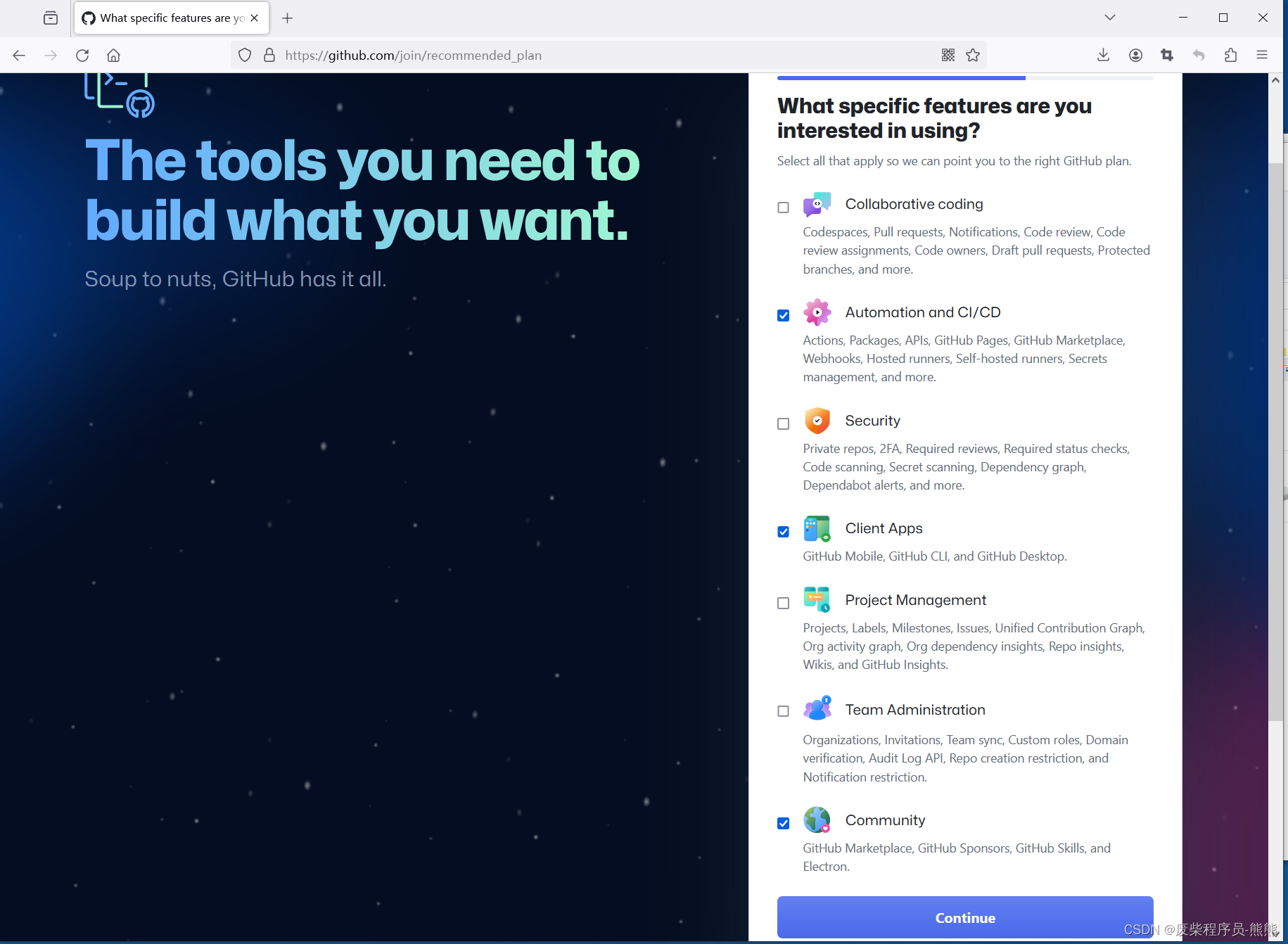The width and height of the screenshot is (1288, 944).
Task: Click the 'Automation and CI/CD' label
Action: 923,312
